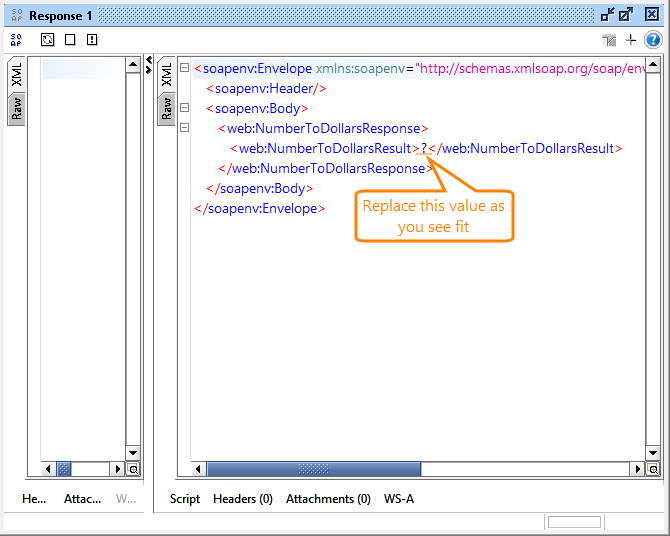Click the <web:NumberToDollarsResponse> opening tag
Image resolution: width=670 pixels, height=536 pixels.
coord(323,128)
